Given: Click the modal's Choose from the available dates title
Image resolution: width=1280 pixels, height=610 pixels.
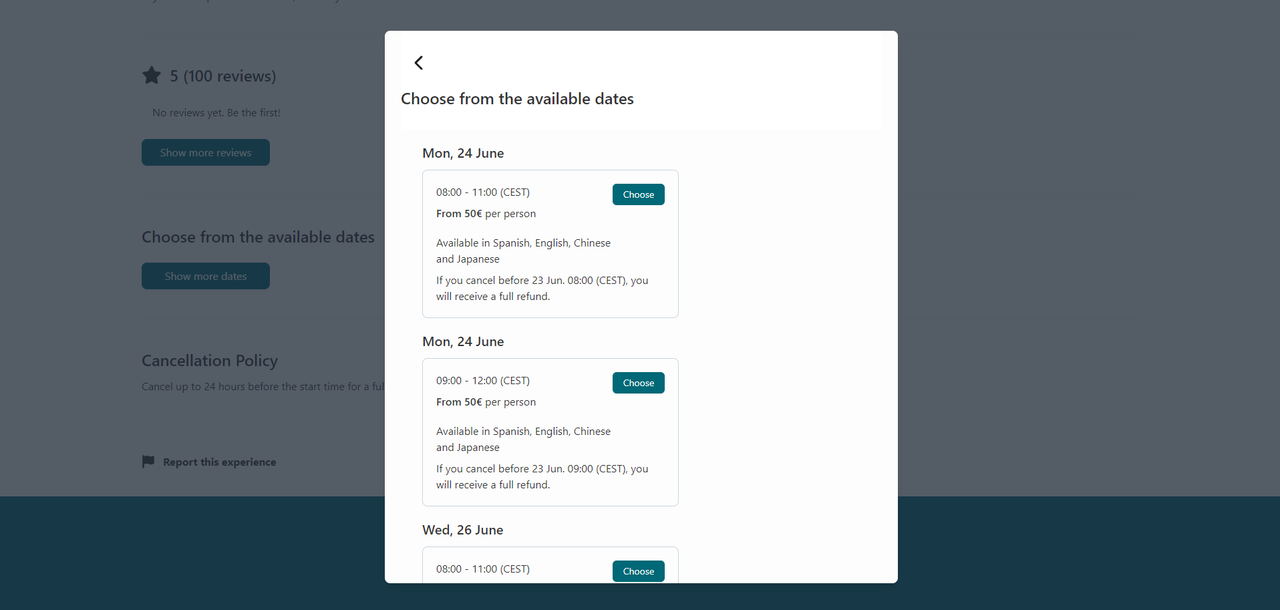Looking at the screenshot, I should 517,99.
